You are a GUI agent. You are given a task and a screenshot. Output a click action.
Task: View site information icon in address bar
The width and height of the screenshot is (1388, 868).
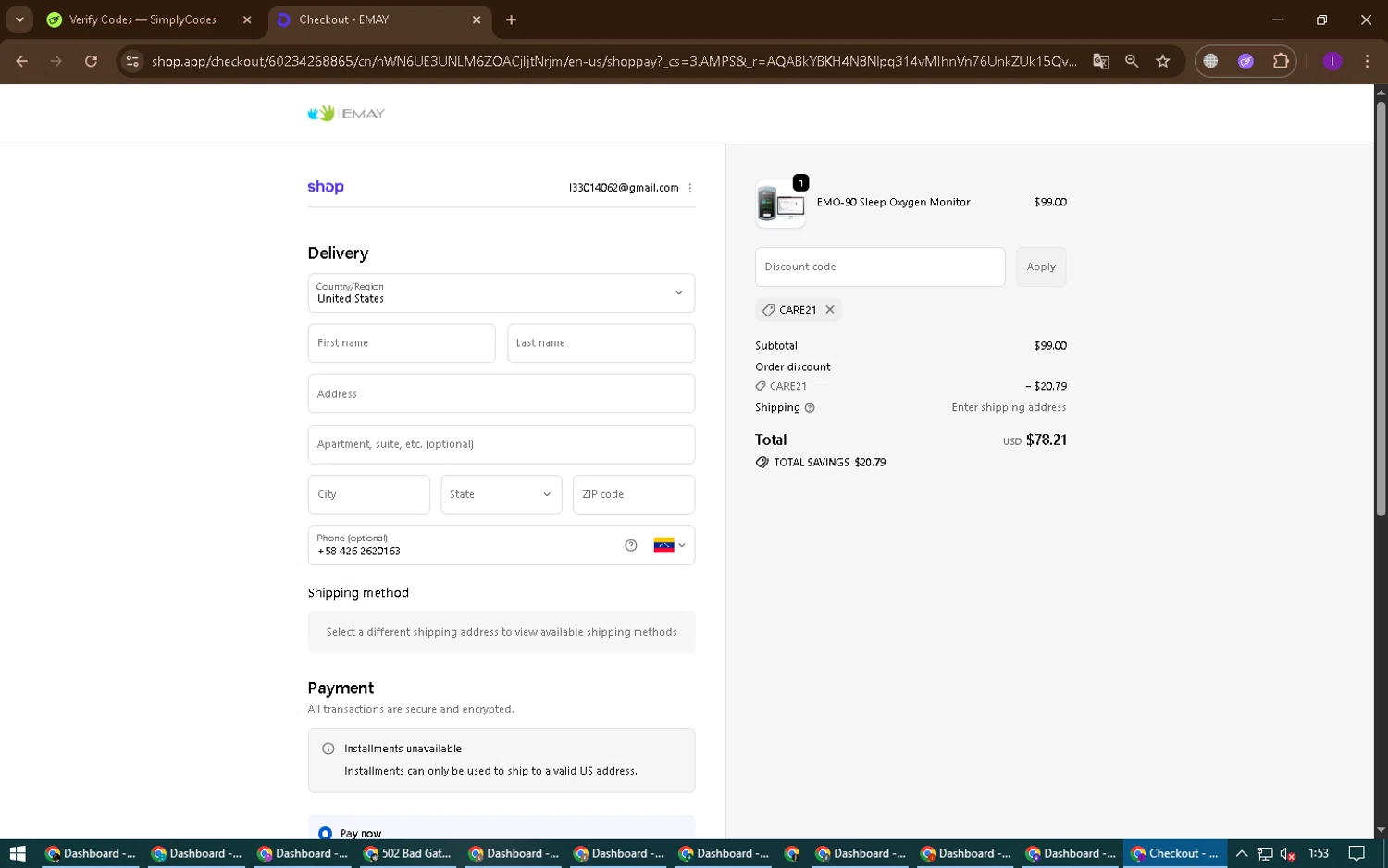(x=132, y=61)
